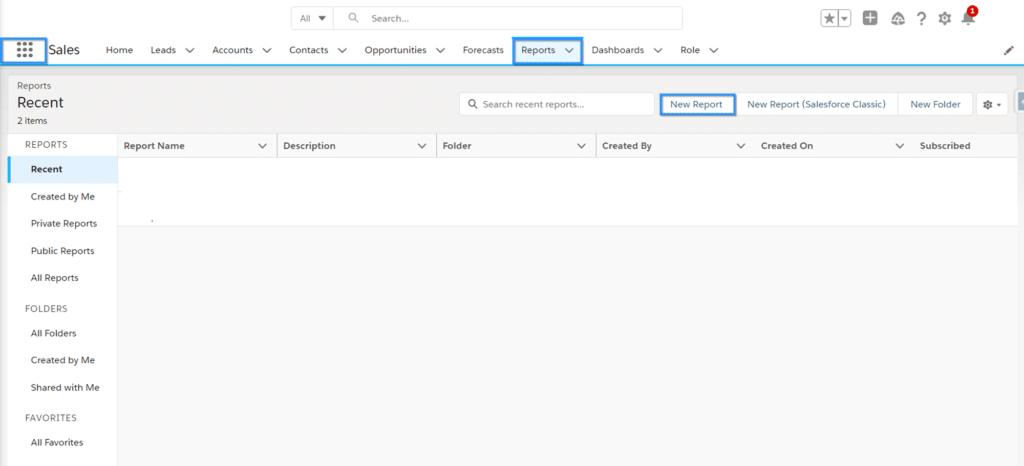Image resolution: width=1024 pixels, height=466 pixels.
Task: Click New Report (Salesforce Classic) button
Action: click(816, 104)
